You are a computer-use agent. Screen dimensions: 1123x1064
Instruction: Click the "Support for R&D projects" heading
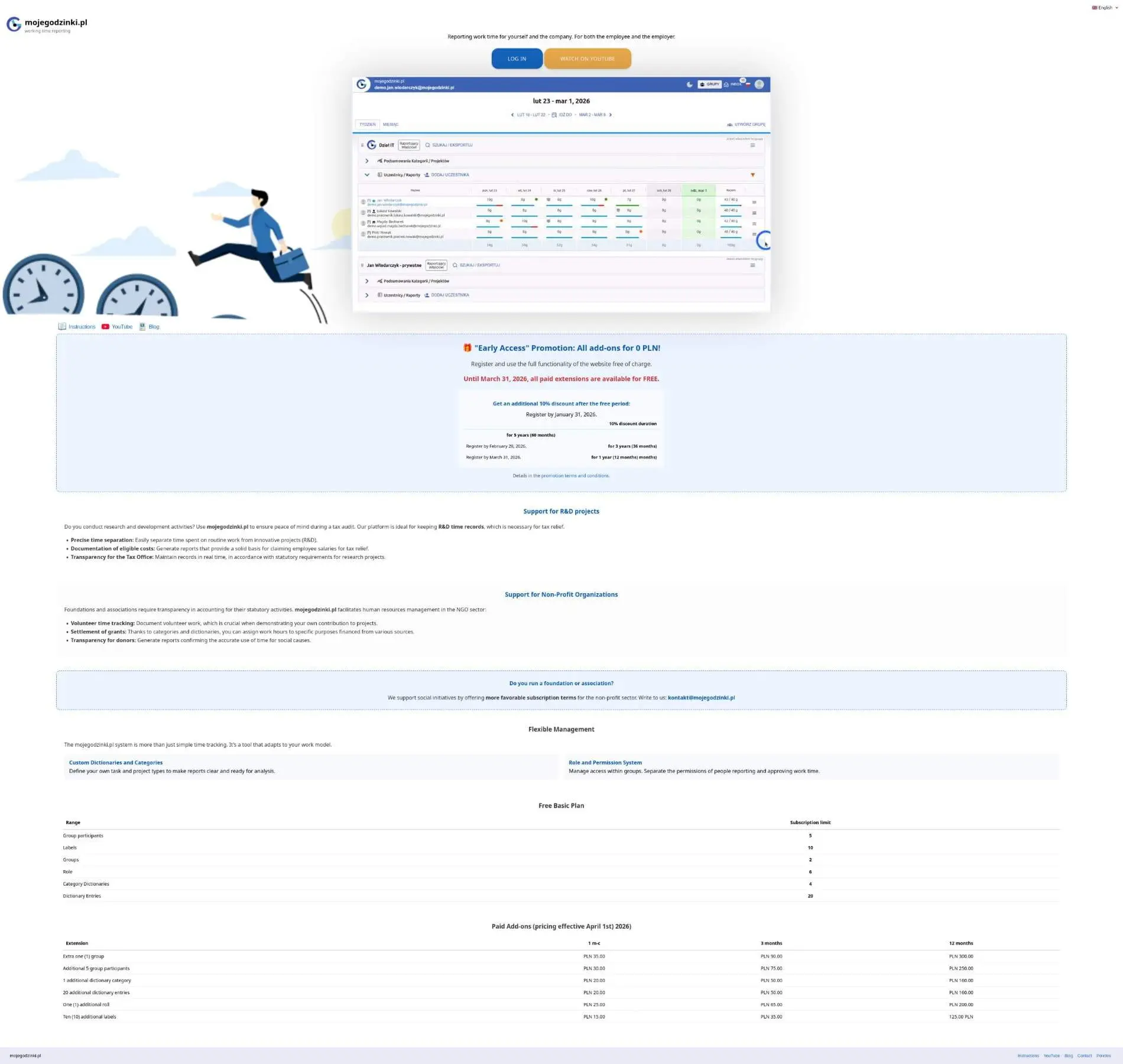click(x=561, y=512)
